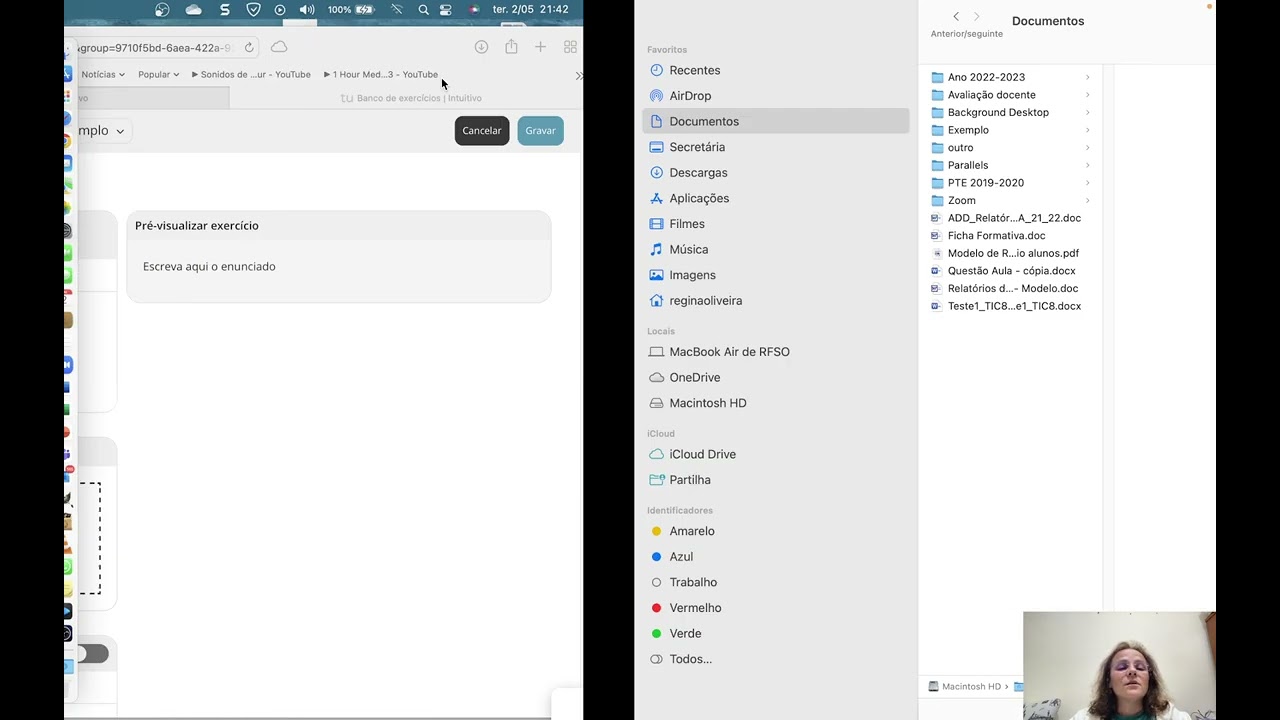Open Secretária in Finder sidebar
1280x720 pixels.
pyautogui.click(x=775, y=147)
